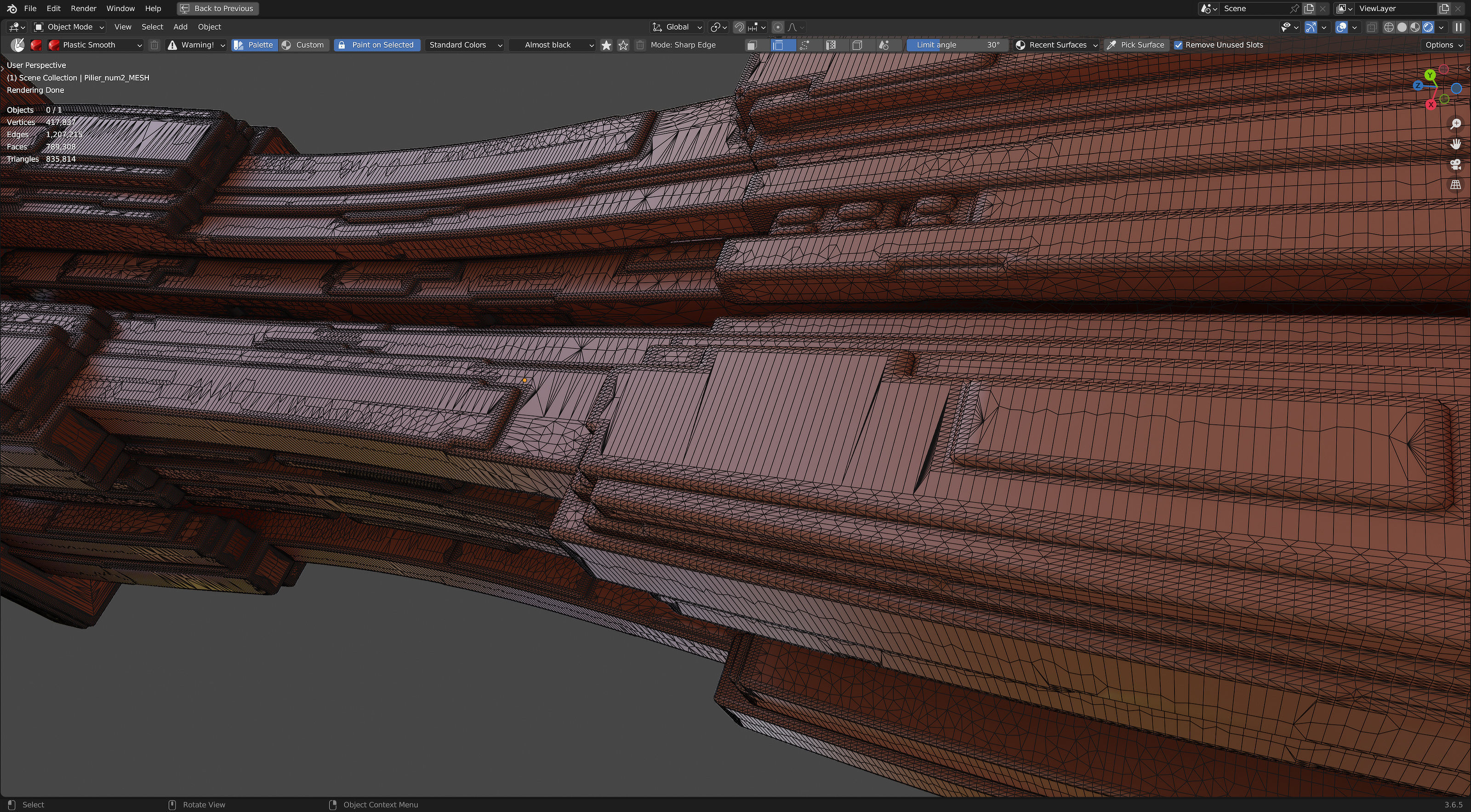This screenshot has width=1471, height=812.
Task: Toggle viewport gizmos display
Action: point(1311,27)
